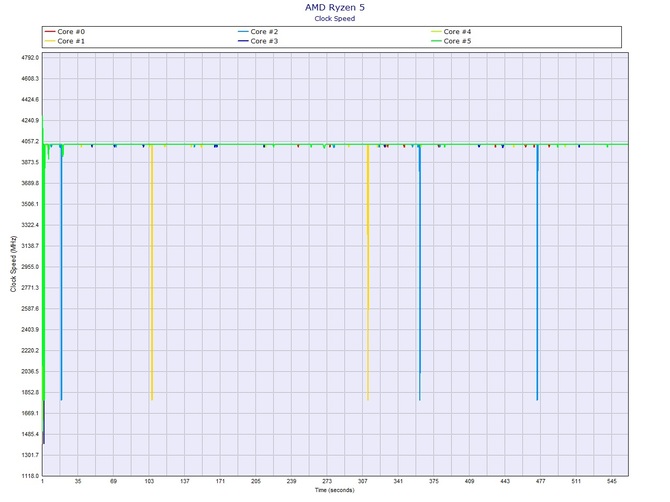This screenshot has width=670, height=502.
Task: Click the "AMD Ryzen 5" chart title
Action: (x=335, y=7)
